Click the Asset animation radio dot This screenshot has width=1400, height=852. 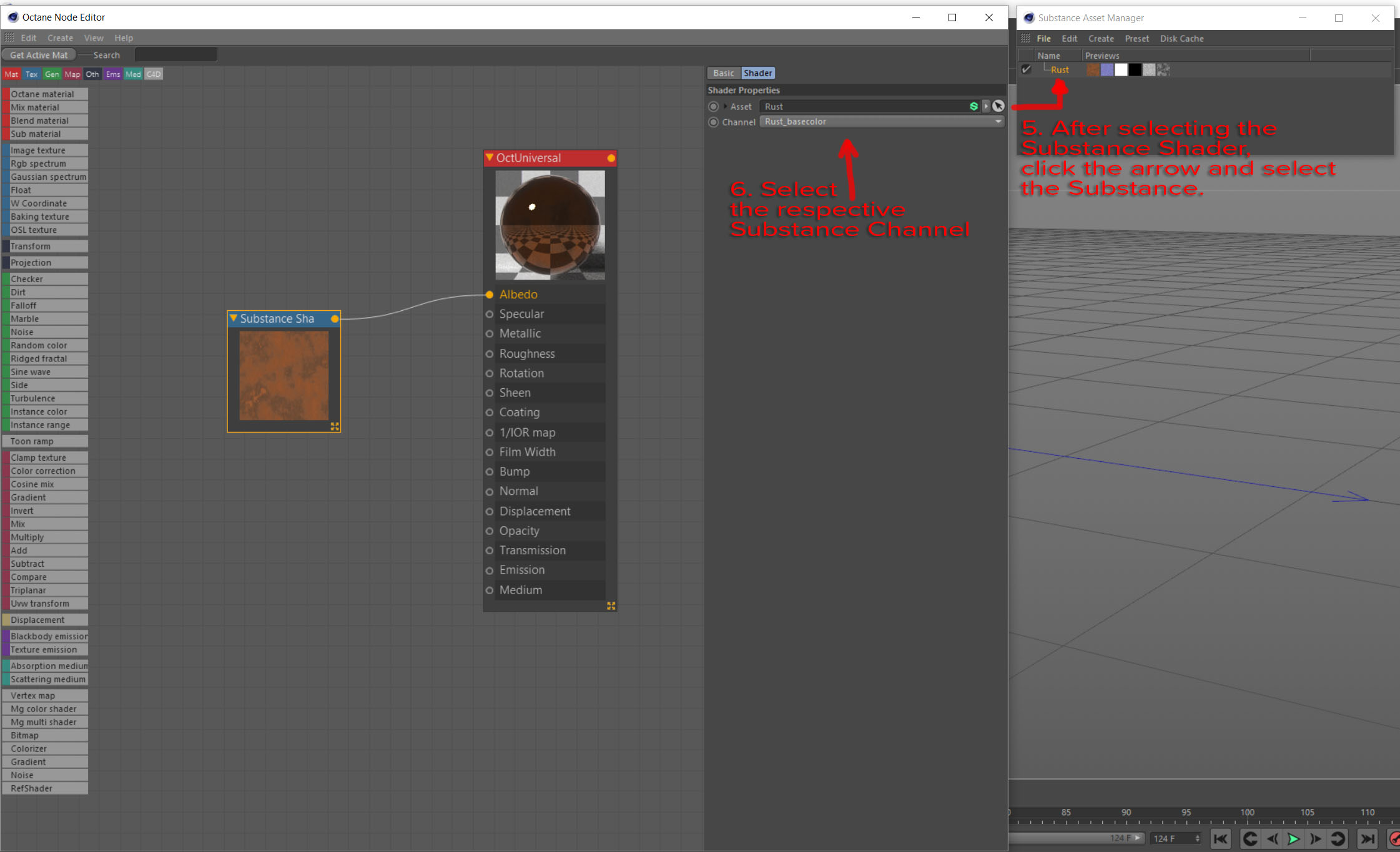713,107
